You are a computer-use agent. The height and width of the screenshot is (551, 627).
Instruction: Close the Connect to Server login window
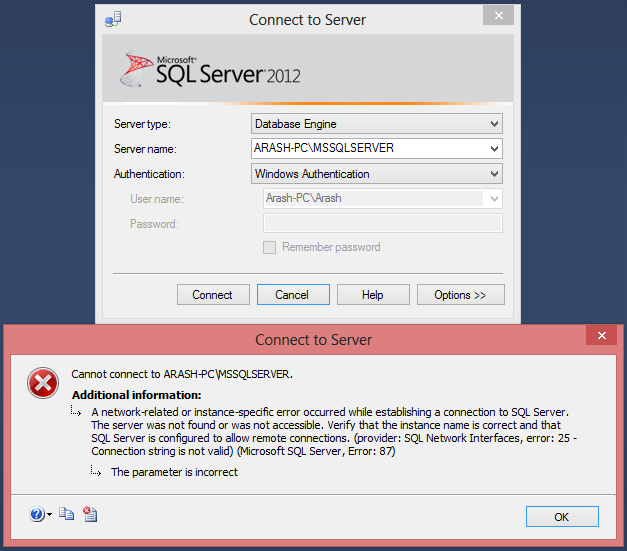(498, 15)
